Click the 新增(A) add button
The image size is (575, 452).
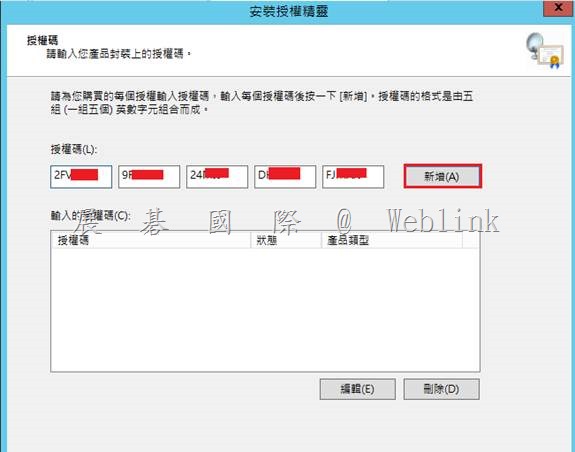[x=442, y=176]
